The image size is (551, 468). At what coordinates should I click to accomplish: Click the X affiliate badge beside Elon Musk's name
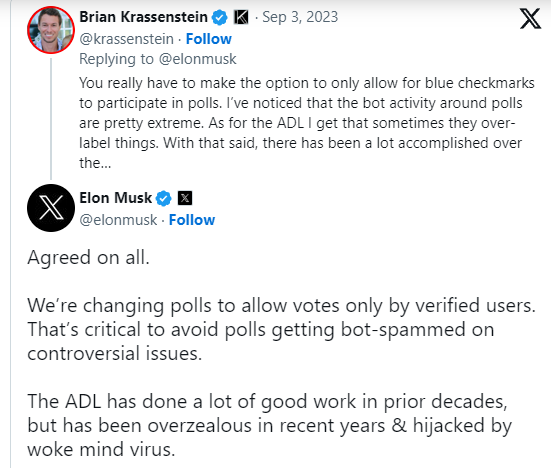click(185, 198)
